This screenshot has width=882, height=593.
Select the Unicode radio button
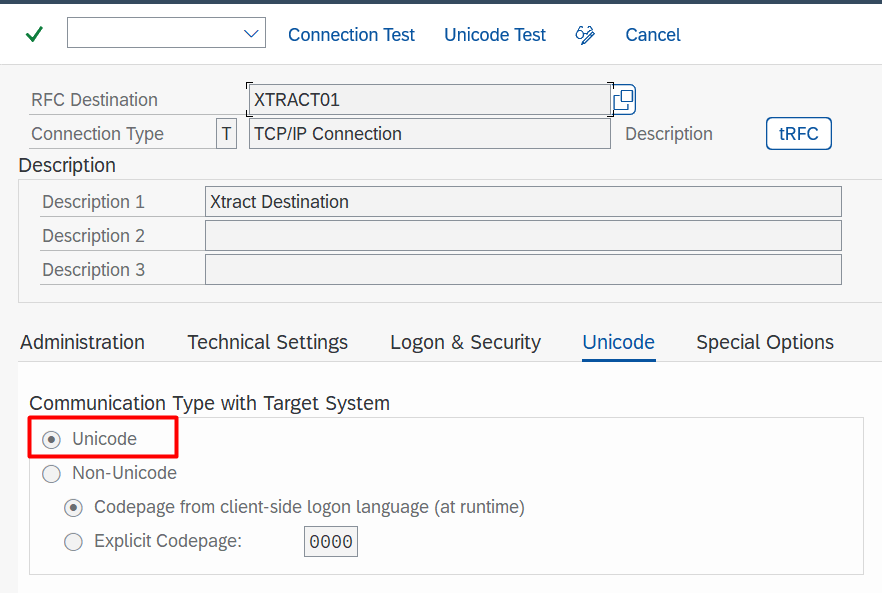(52, 439)
